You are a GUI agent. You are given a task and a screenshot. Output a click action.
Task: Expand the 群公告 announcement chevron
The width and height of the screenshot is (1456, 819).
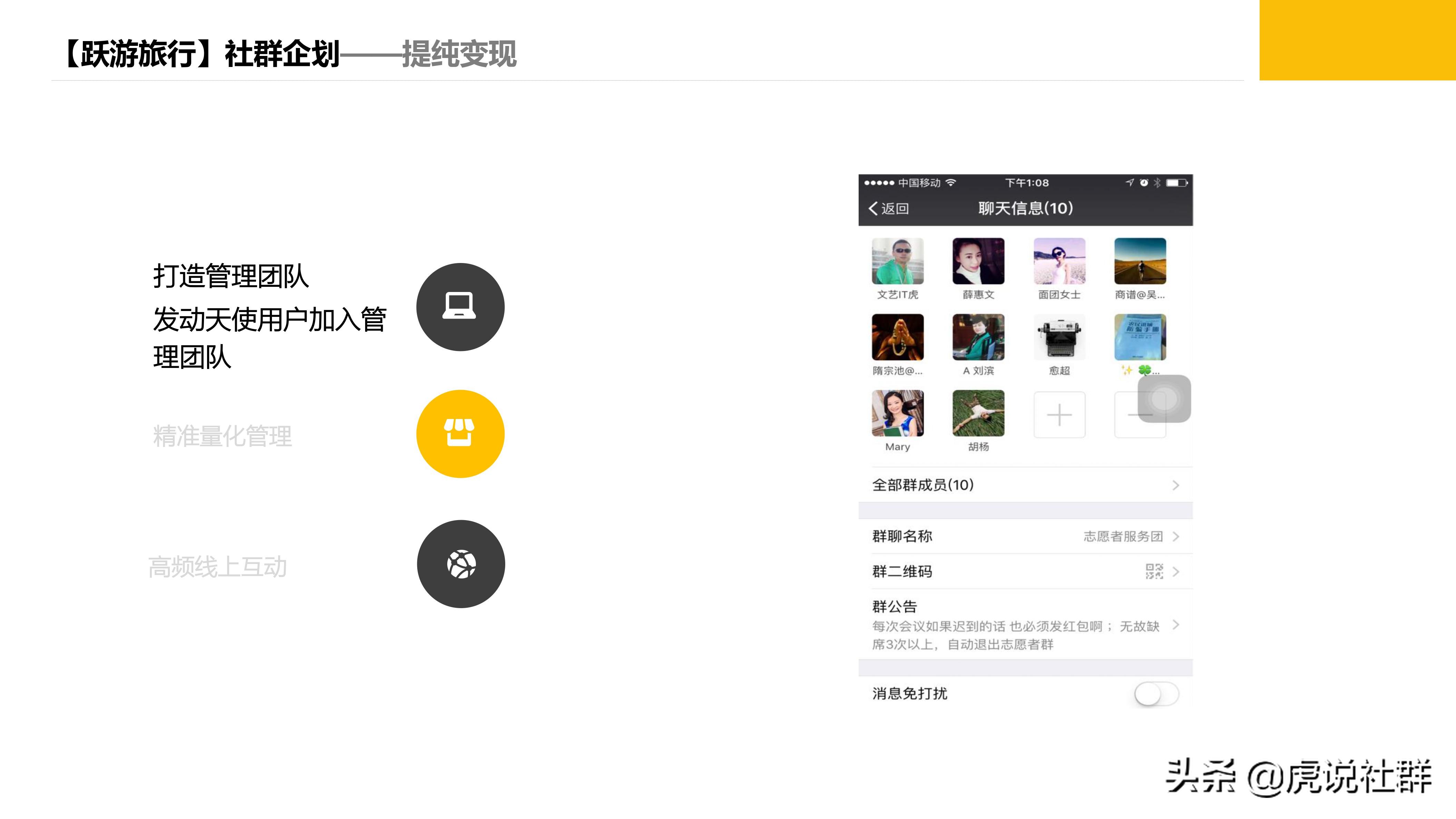click(x=1176, y=625)
